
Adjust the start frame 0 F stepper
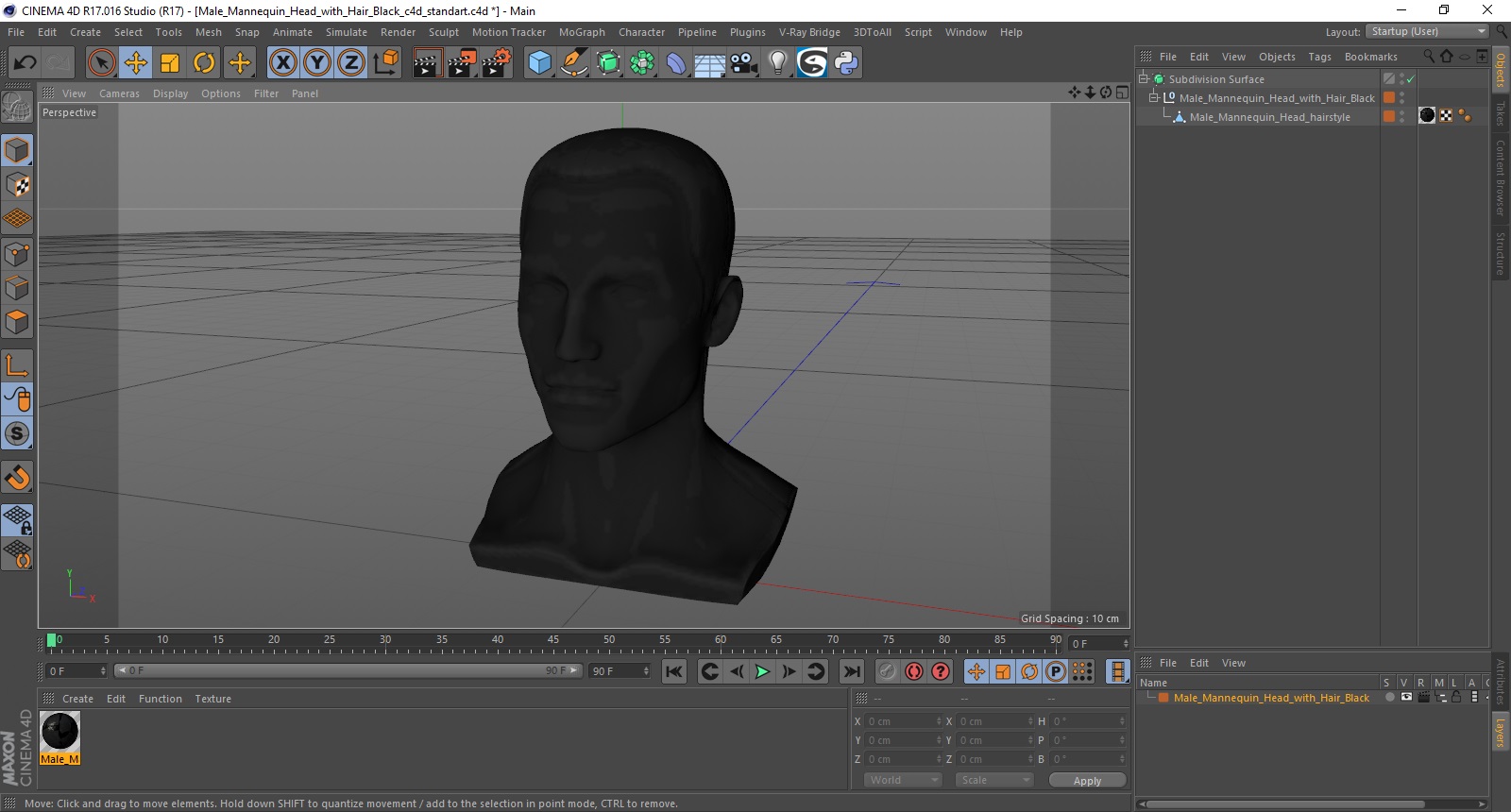102,671
